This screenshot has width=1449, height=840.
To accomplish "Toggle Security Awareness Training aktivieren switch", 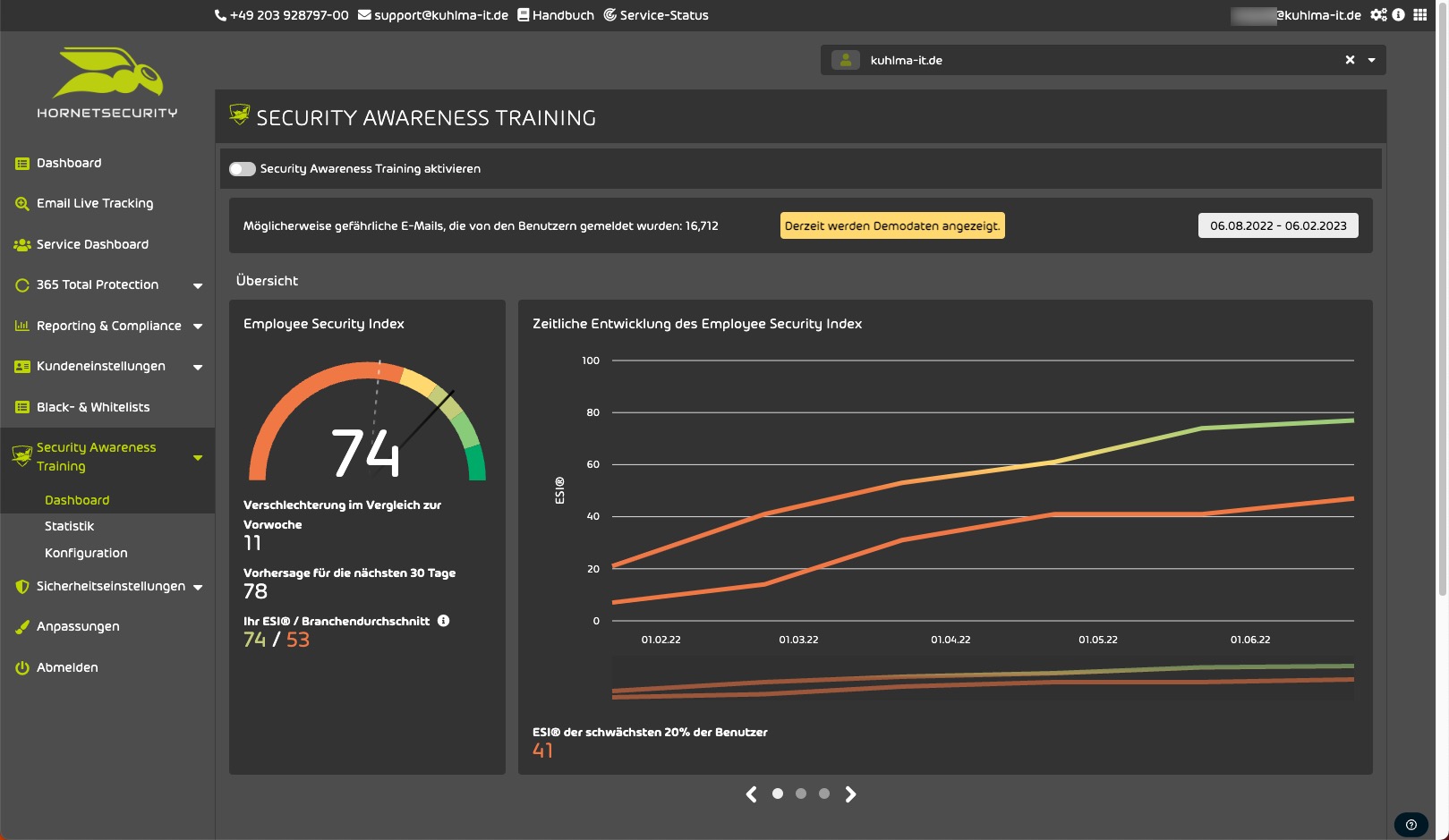I will point(243,169).
